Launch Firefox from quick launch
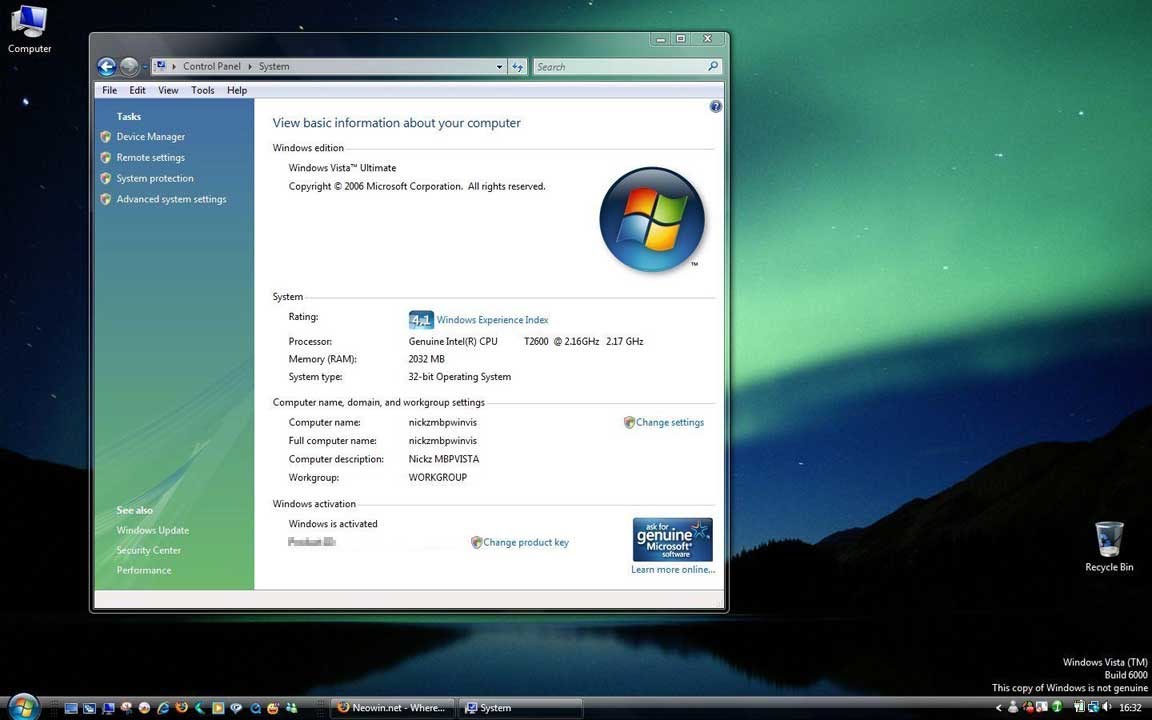The height and width of the screenshot is (720, 1152). coord(181,708)
